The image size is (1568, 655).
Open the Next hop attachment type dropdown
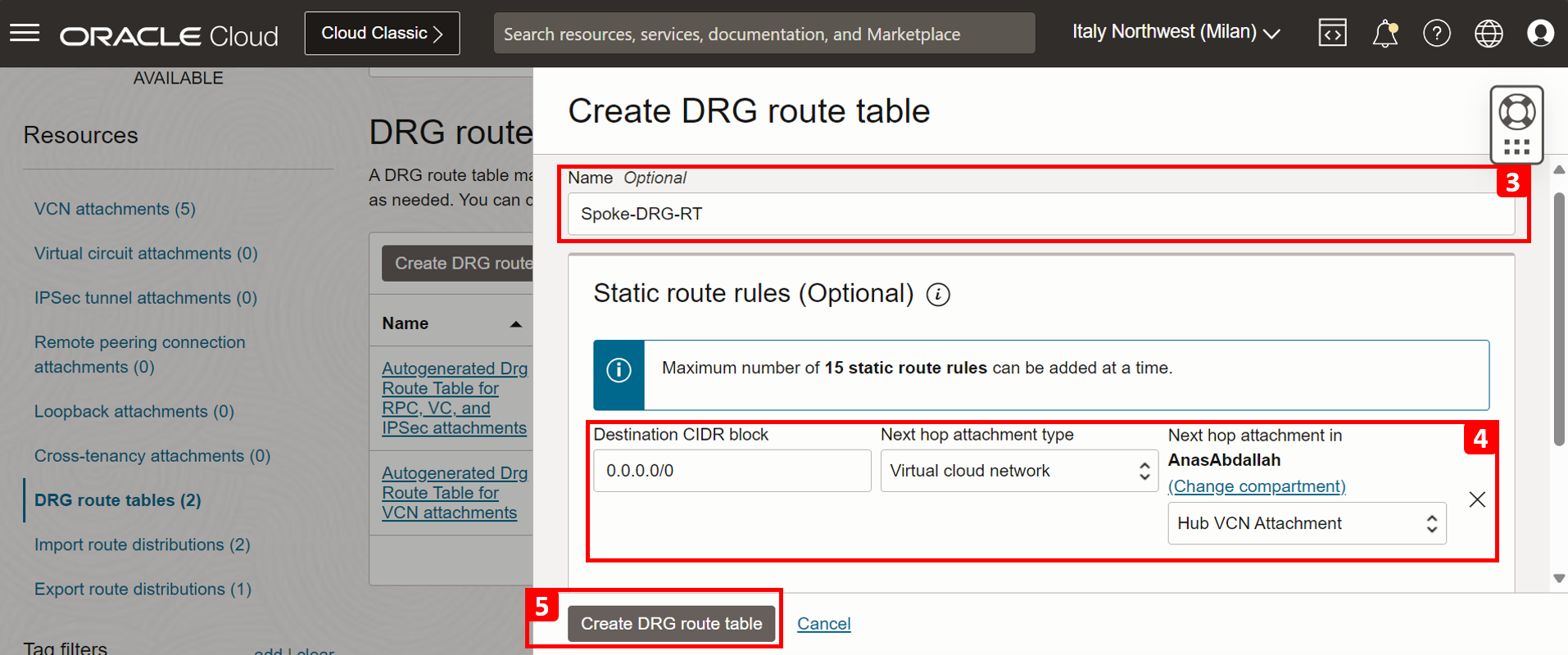pyautogui.click(x=1019, y=471)
